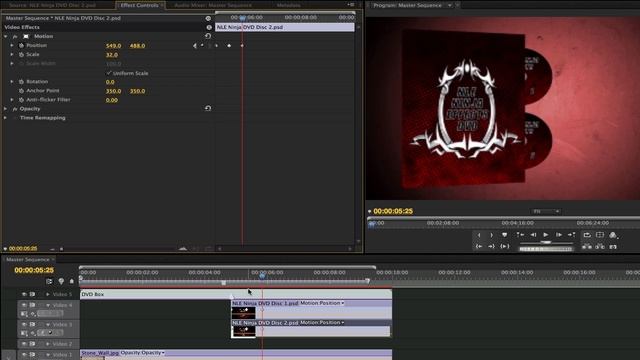This screenshot has height=360, width=640.
Task: Open the Metadata tab
Action: point(288,5)
